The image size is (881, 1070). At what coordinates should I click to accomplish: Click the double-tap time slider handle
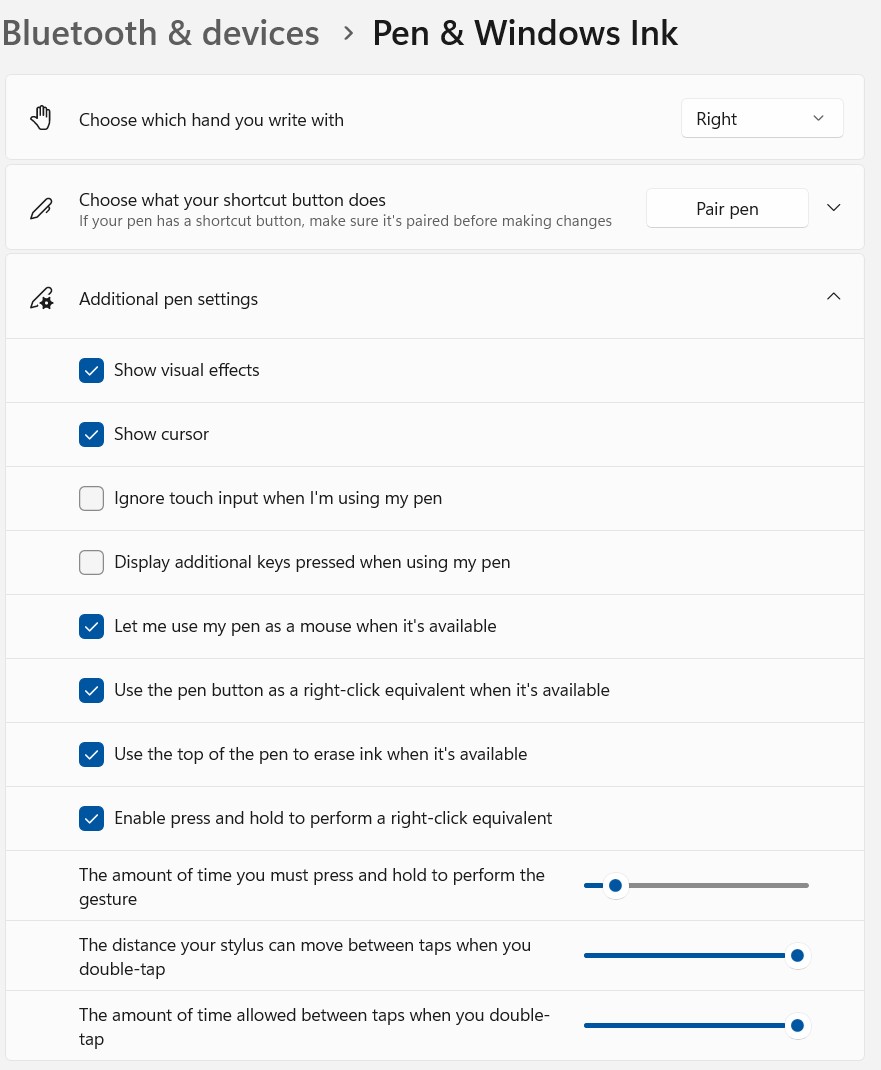(x=797, y=1025)
